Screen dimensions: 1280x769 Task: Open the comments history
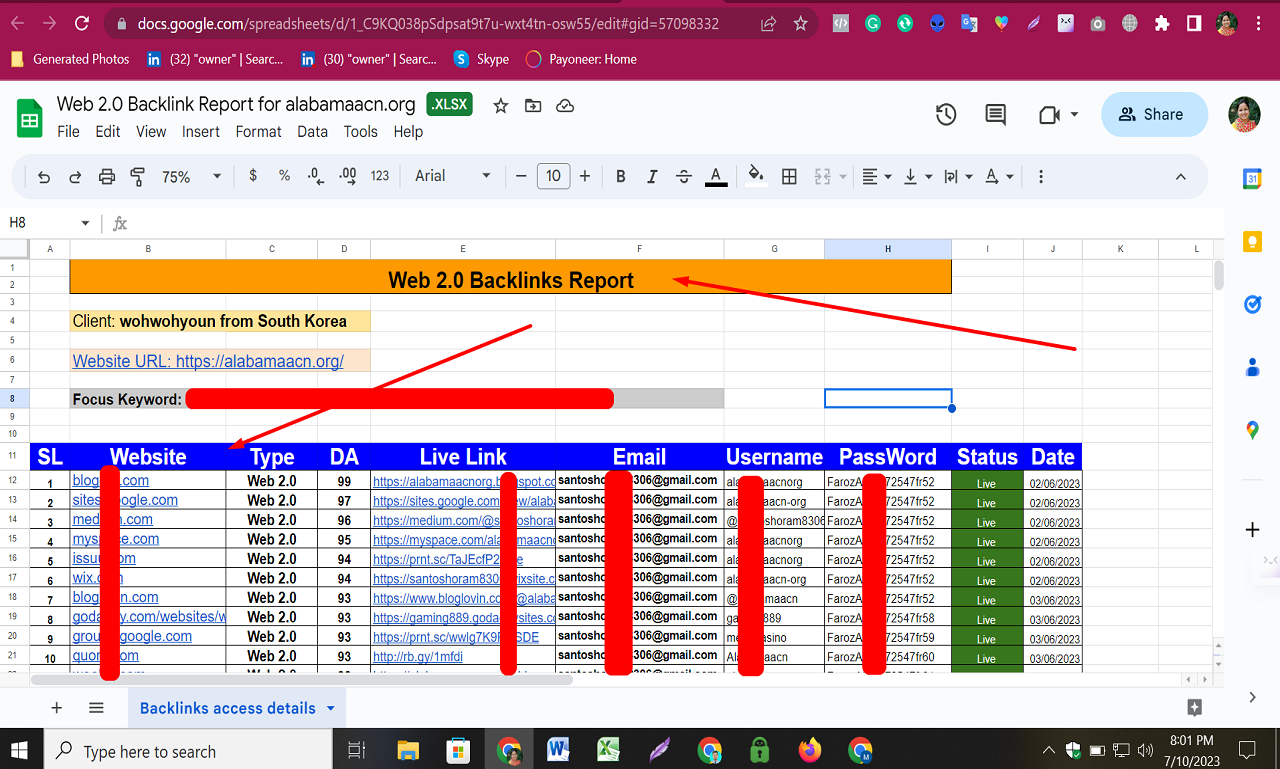pyautogui.click(x=996, y=115)
